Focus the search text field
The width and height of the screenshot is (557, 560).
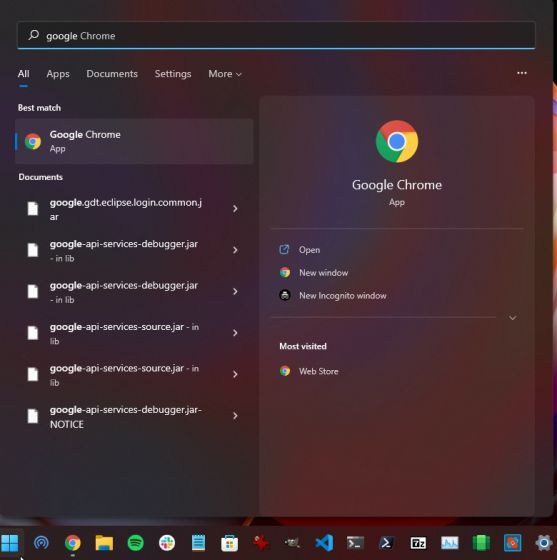tap(276, 35)
